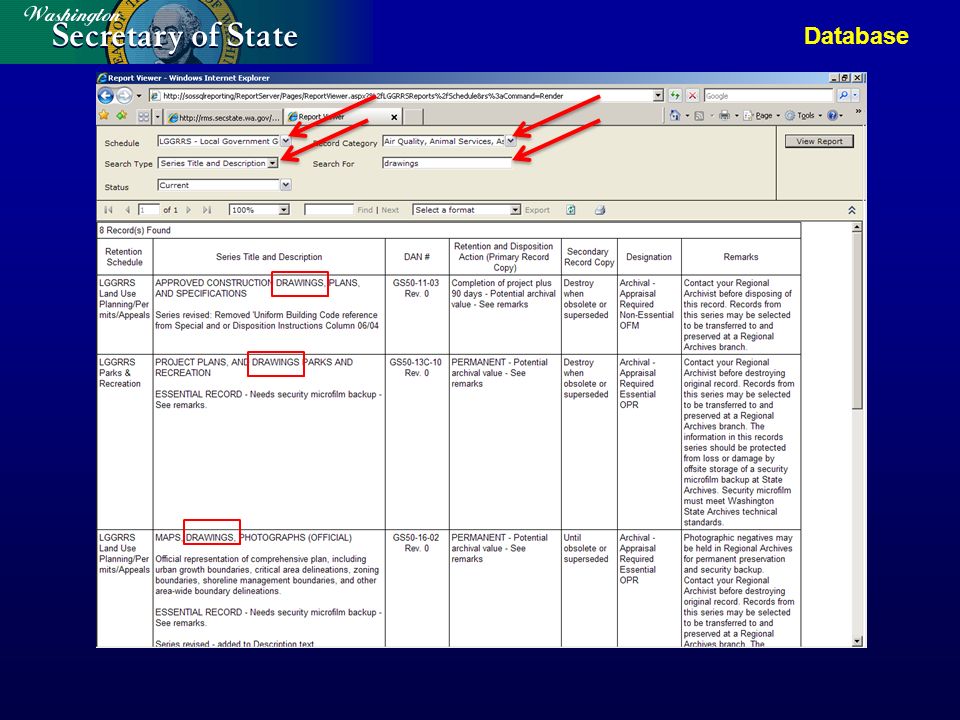Go forward using the IE forward arrow
Screen dimensions: 960x720
(x=124, y=96)
